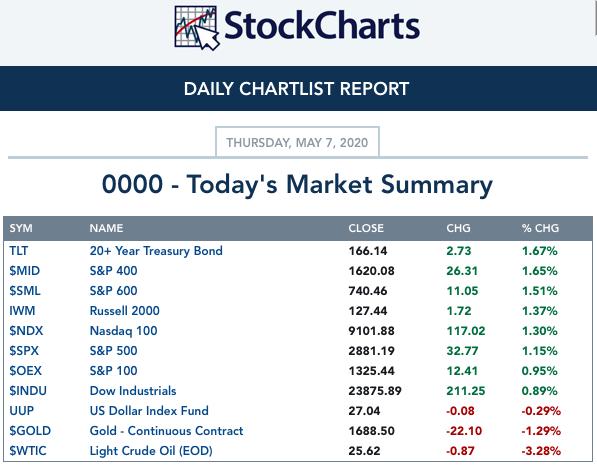
Task: Sort by the CLOSE column header
Action: (366, 228)
